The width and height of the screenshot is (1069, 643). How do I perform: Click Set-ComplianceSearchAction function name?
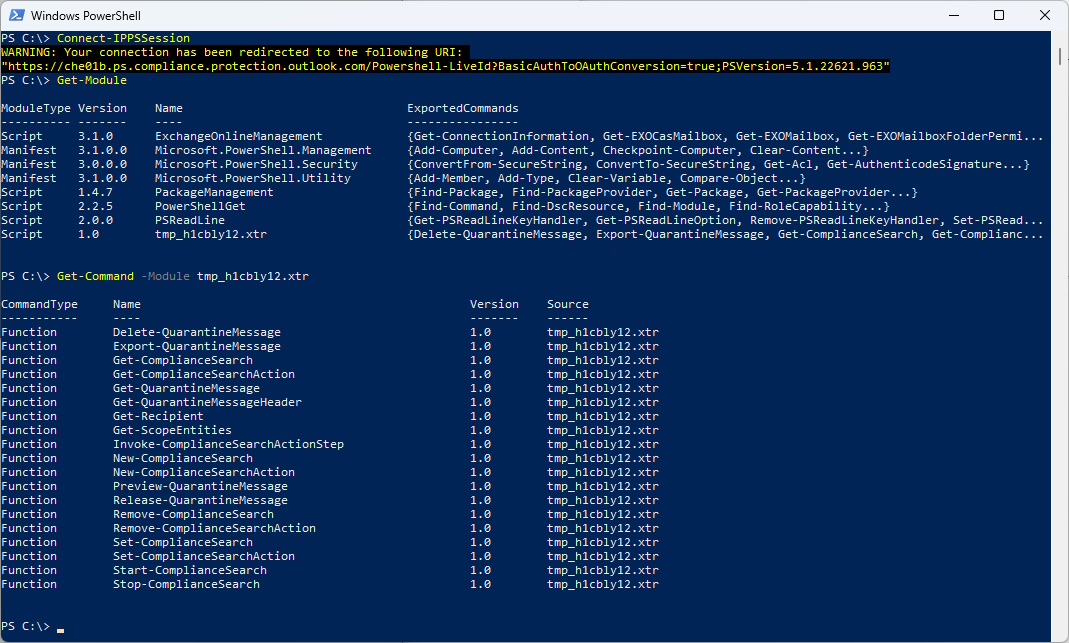coord(204,556)
